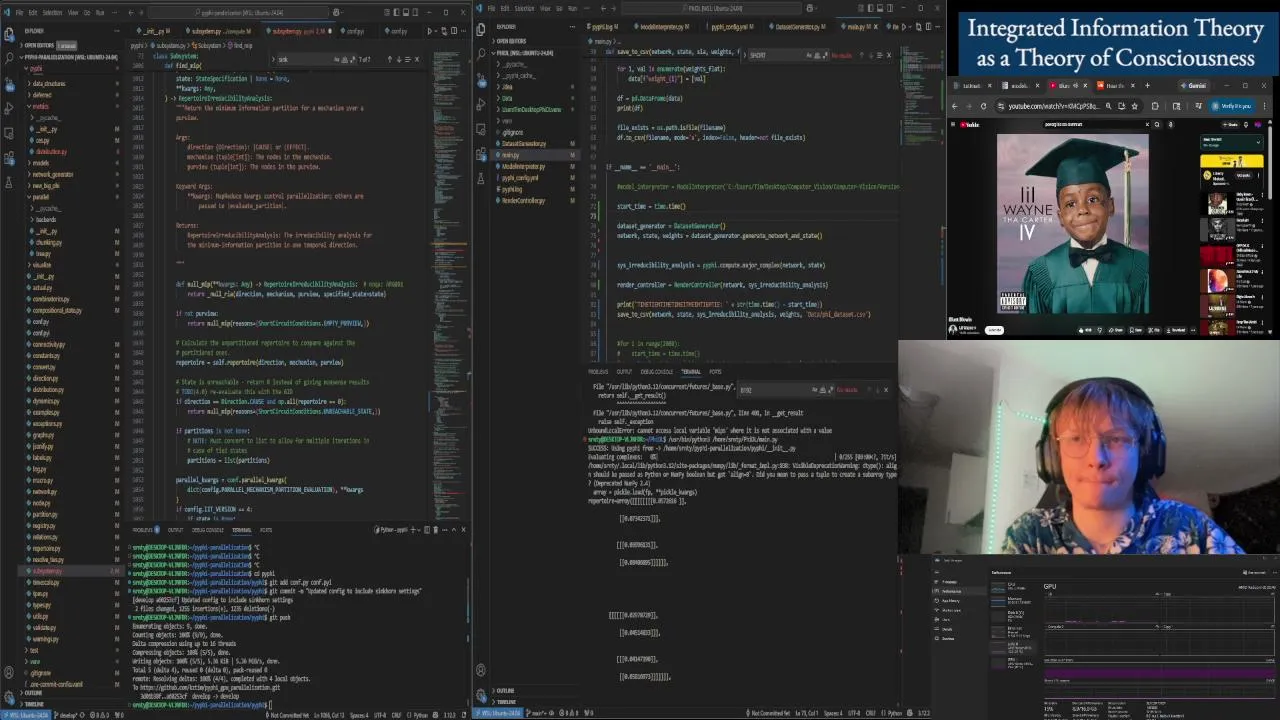Image resolution: width=1280 pixels, height=720 pixels.
Task: Click YouTube Create button
Action: (1230, 125)
